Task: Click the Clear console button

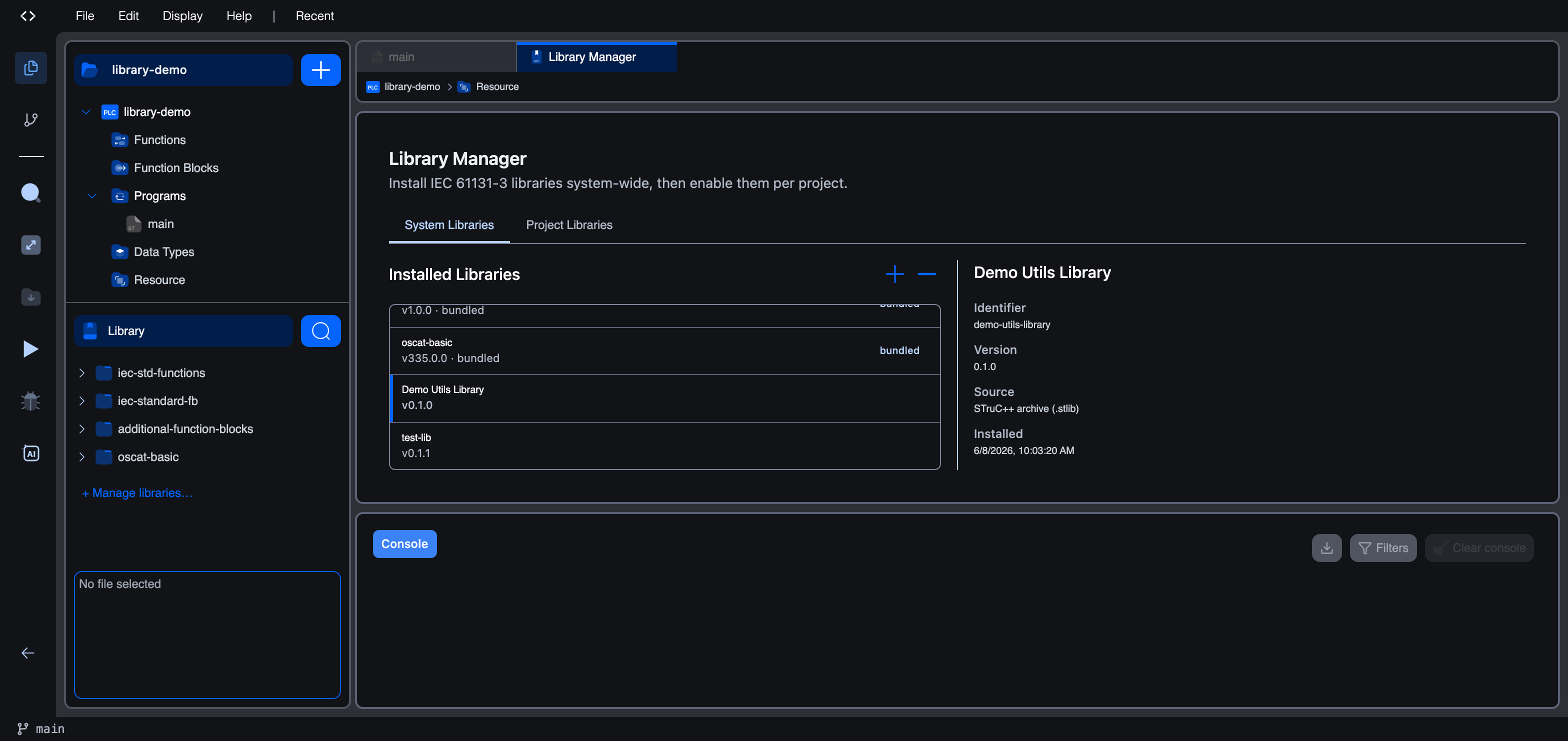Action: 1479,548
